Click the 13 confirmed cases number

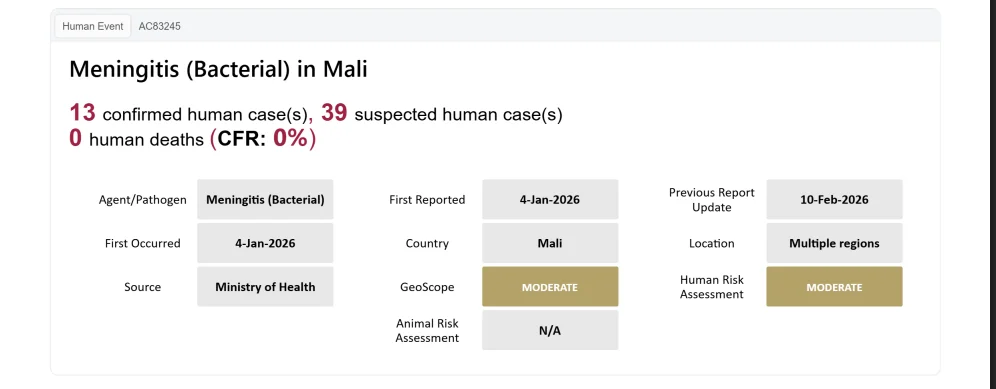(x=83, y=113)
